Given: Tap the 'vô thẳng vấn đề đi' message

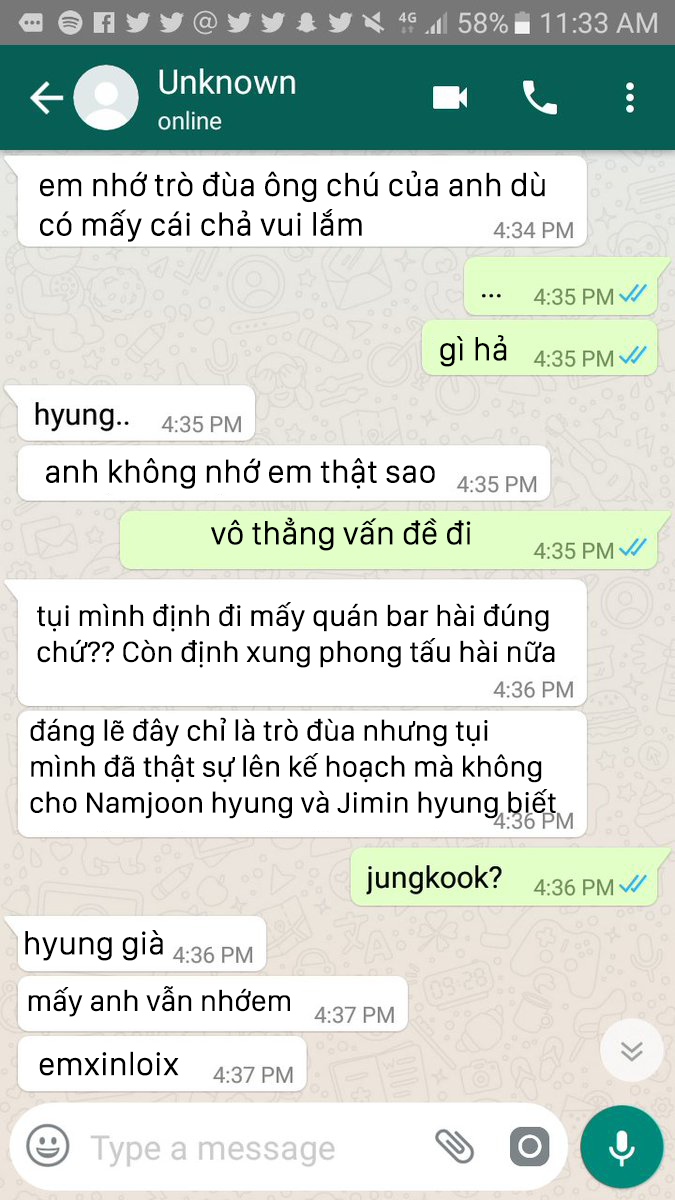Looking at the screenshot, I should pos(389,540).
